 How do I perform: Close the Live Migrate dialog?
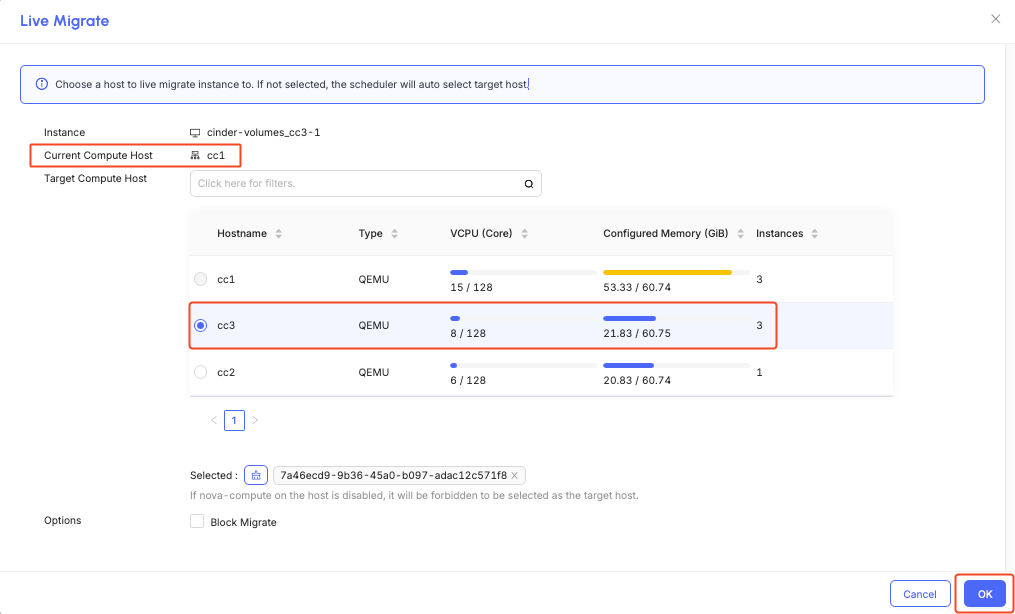[996, 19]
